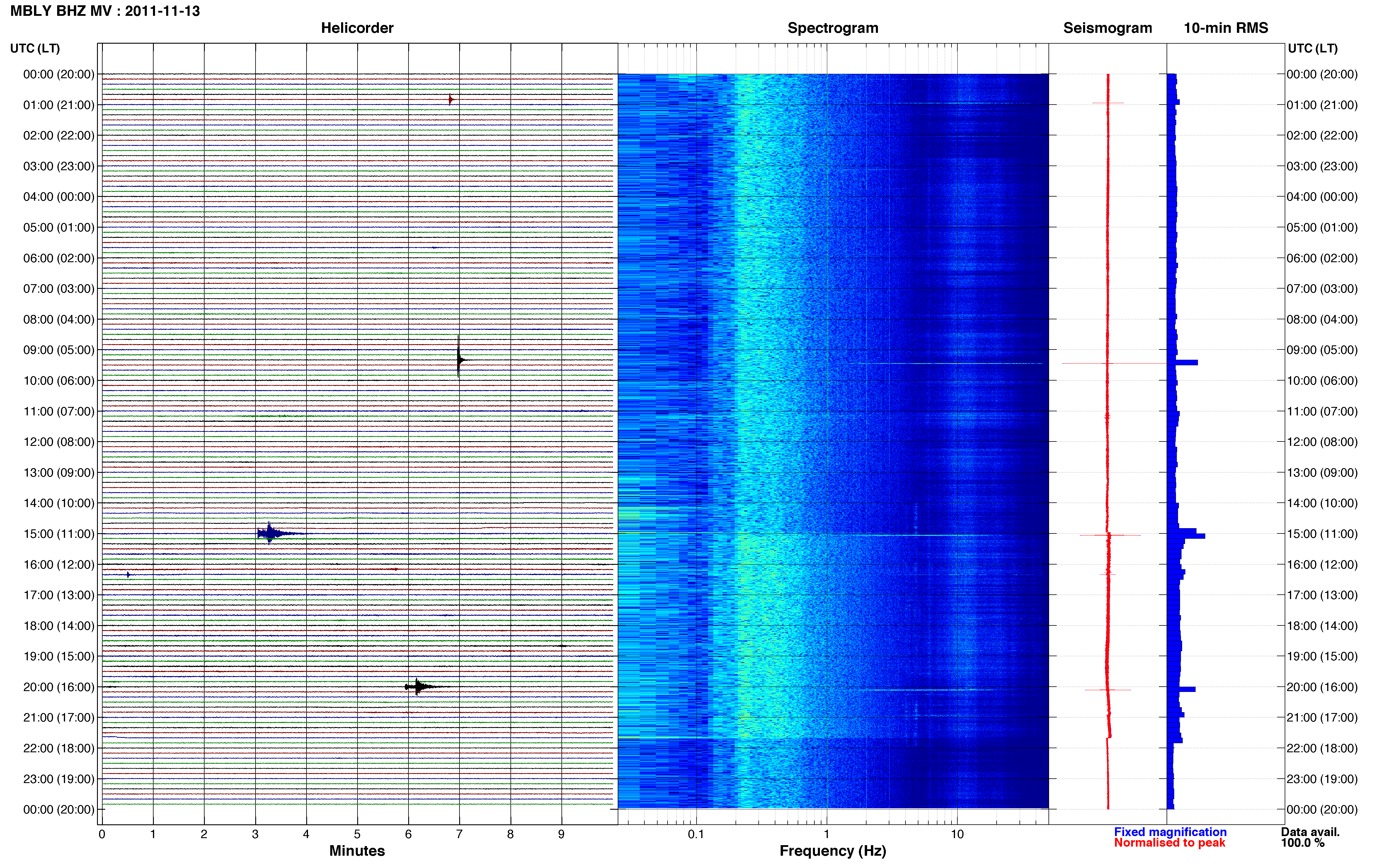Click the left-axis time label '09:00 (05:00)'
This screenshot has width=1389, height=868.
tap(59, 350)
